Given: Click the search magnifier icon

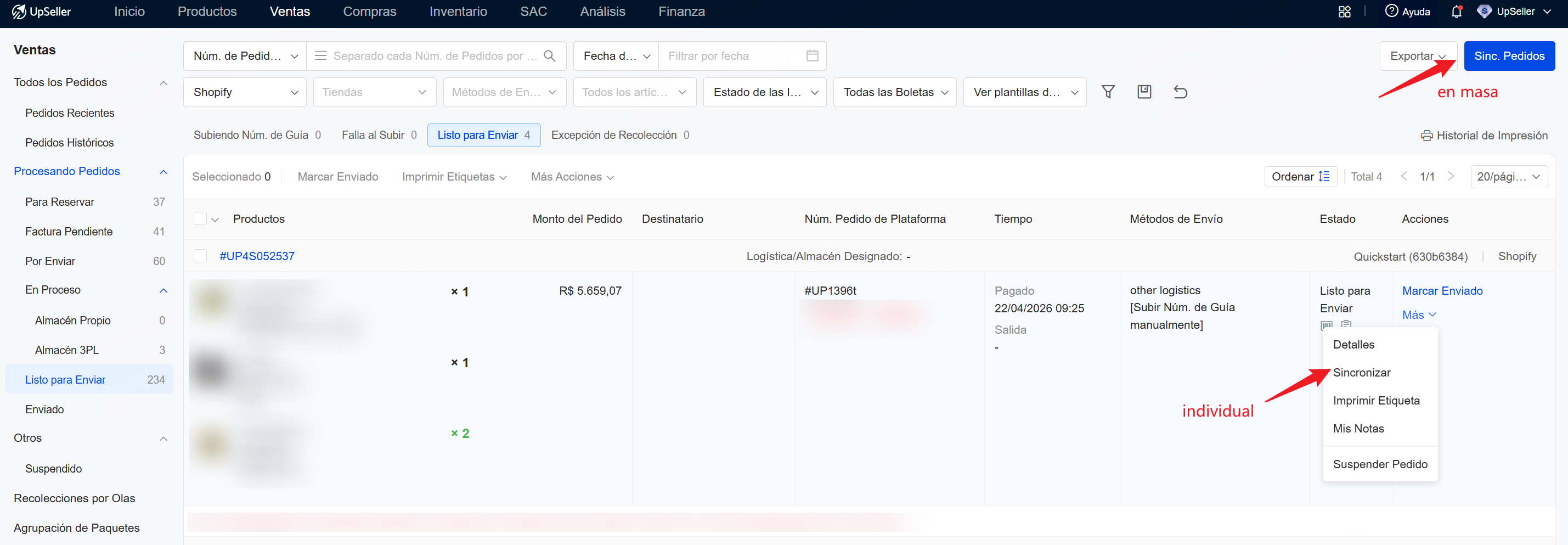Looking at the screenshot, I should (x=550, y=56).
